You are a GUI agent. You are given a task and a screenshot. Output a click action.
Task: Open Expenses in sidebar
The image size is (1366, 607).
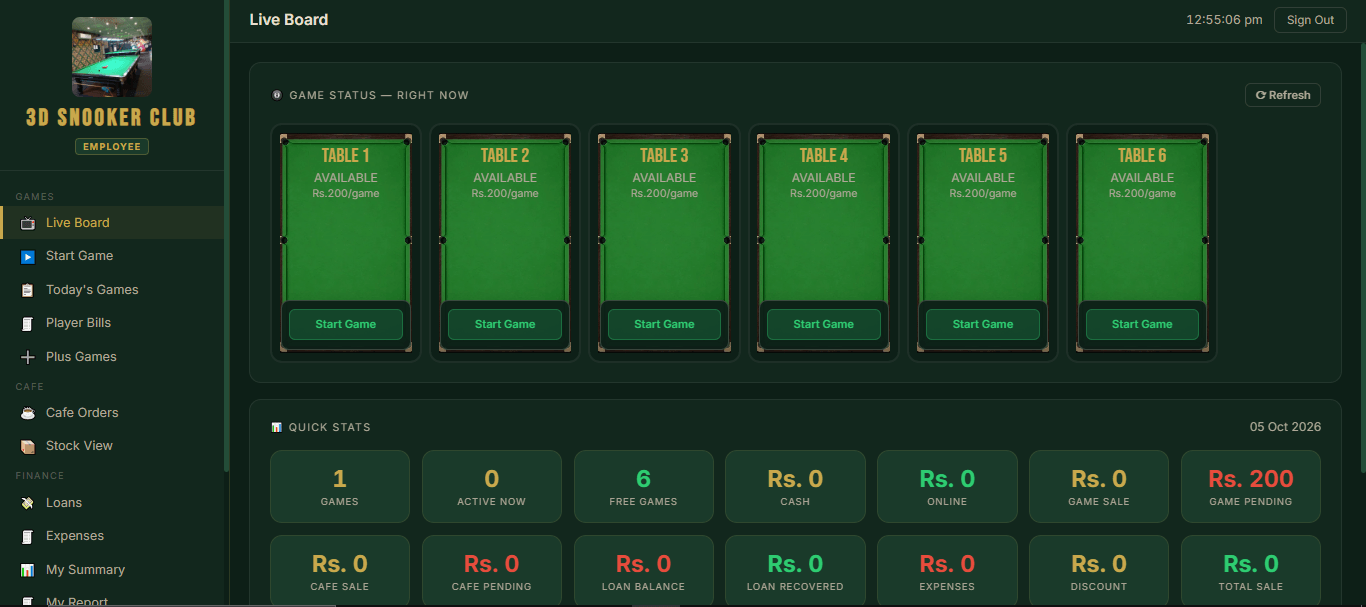(112, 536)
